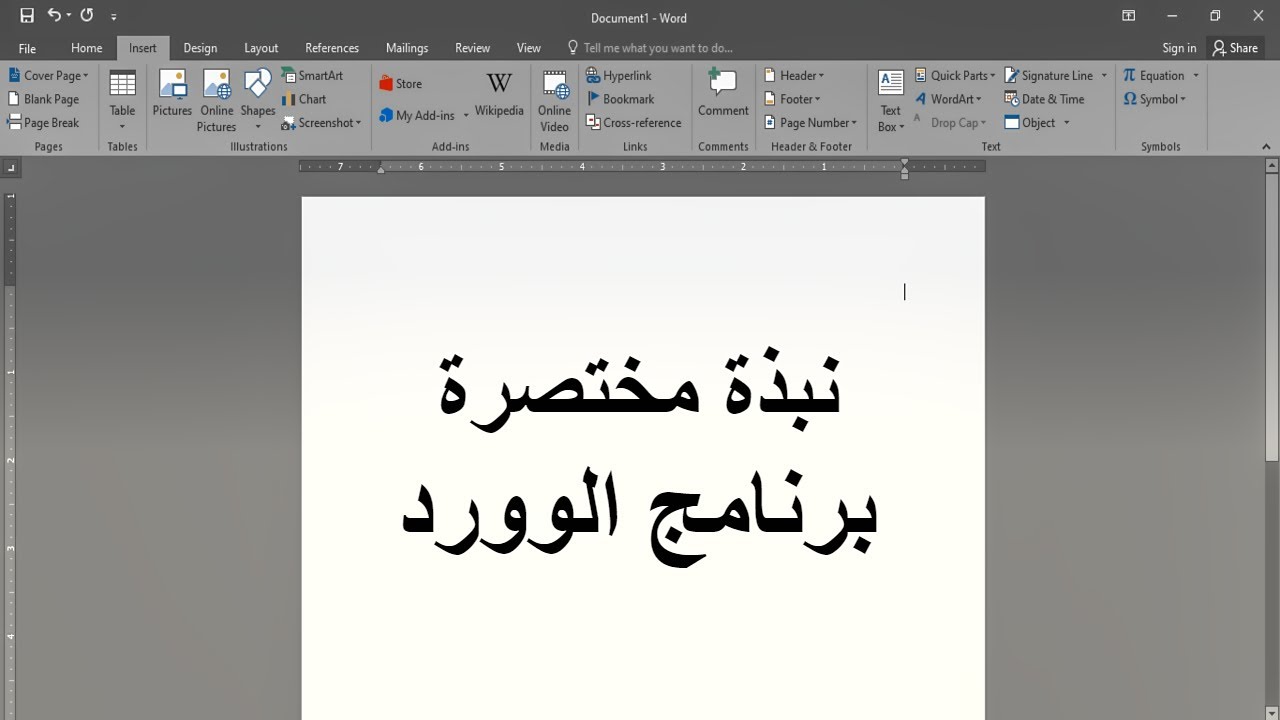
Task: Open the Symbol menu
Action: click(1155, 99)
